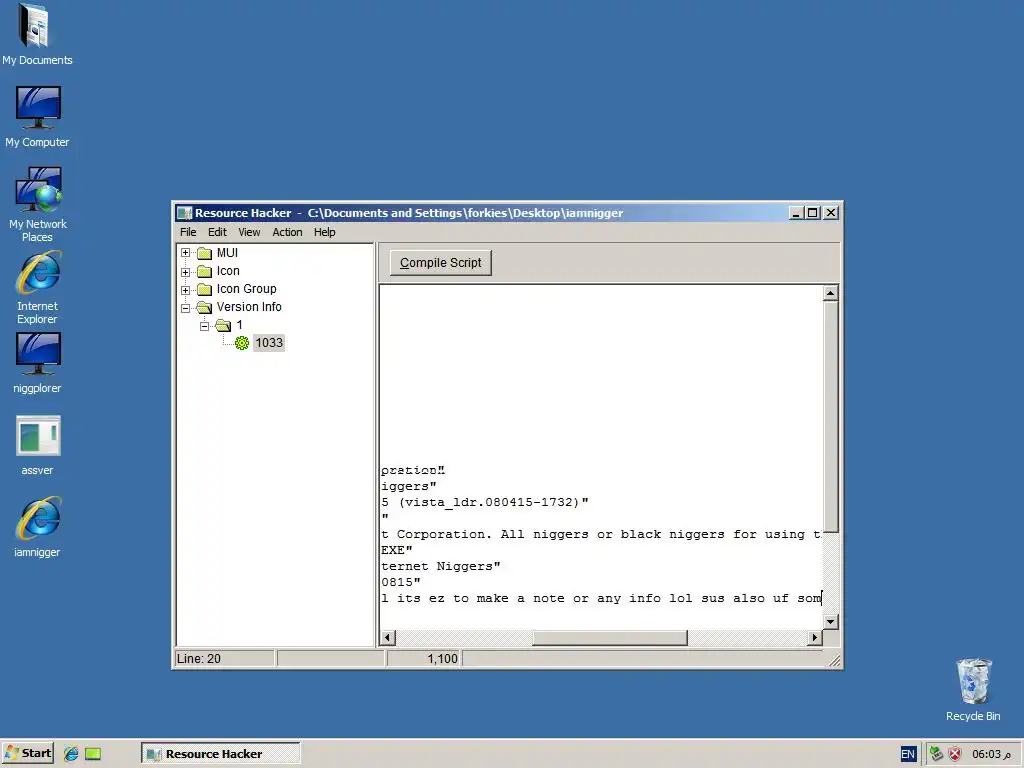This screenshot has height=768, width=1024.
Task: Click the horizontal scrollbar thumb
Action: point(610,637)
